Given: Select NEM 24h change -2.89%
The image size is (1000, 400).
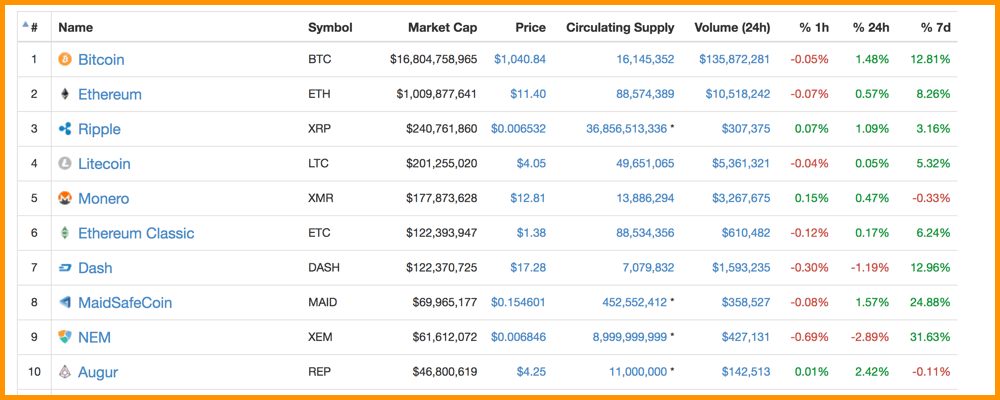Looking at the screenshot, I should [870, 337].
